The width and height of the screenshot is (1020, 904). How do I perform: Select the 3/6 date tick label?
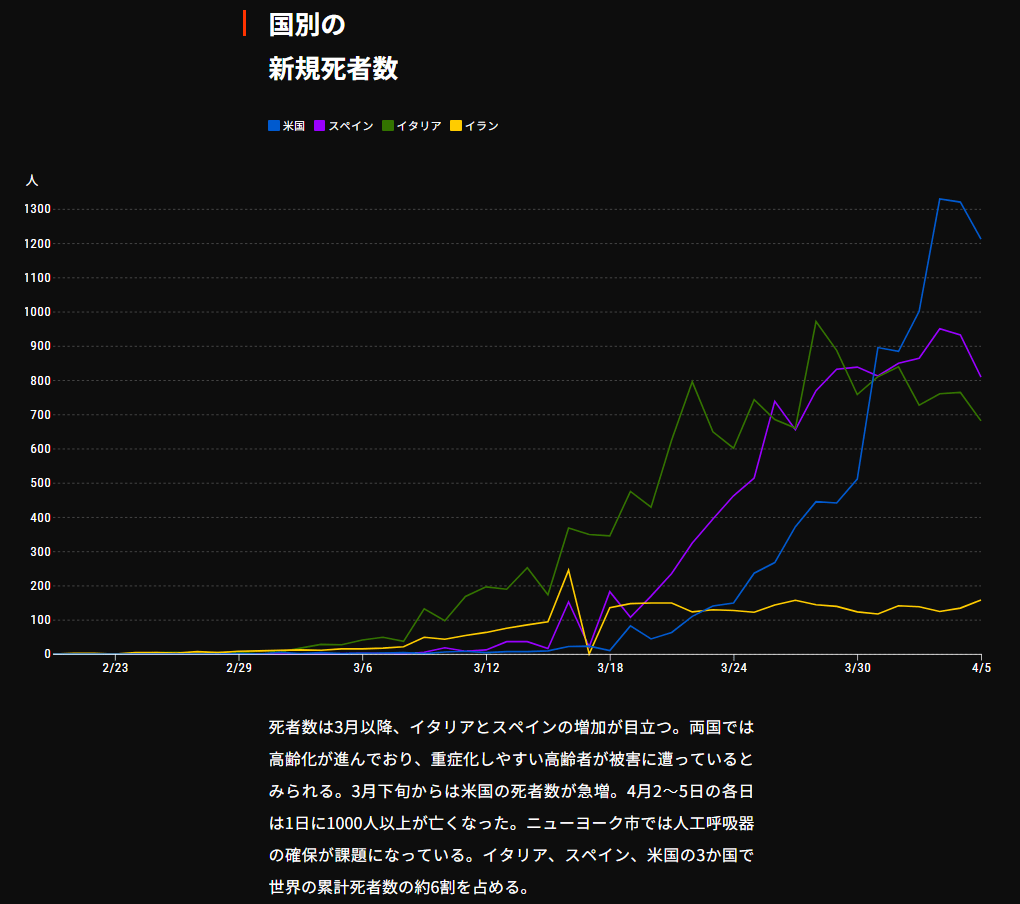point(362,667)
